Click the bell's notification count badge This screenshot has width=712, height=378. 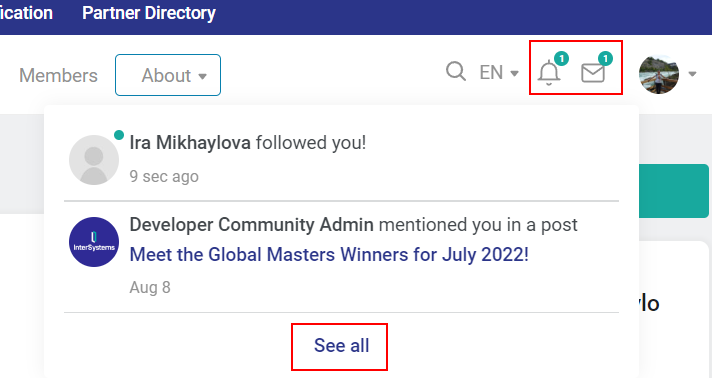pos(562,59)
